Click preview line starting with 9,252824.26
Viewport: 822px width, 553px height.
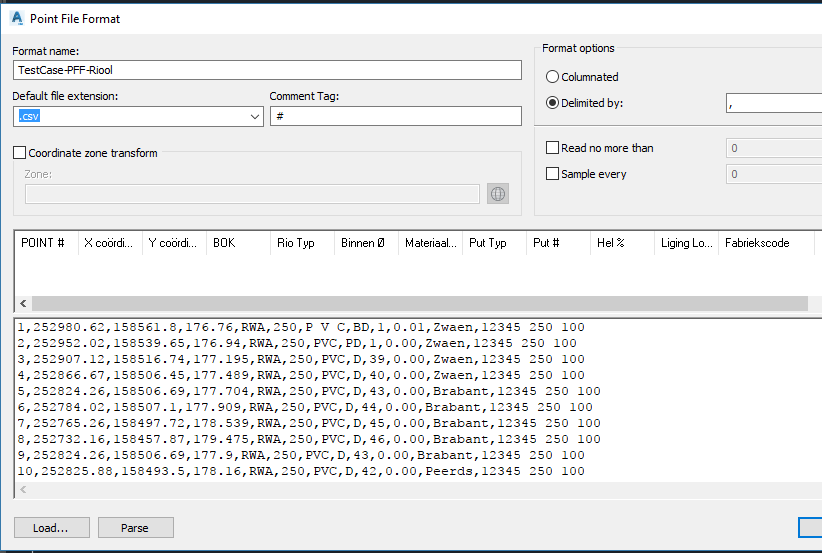pyautogui.click(x=301, y=456)
